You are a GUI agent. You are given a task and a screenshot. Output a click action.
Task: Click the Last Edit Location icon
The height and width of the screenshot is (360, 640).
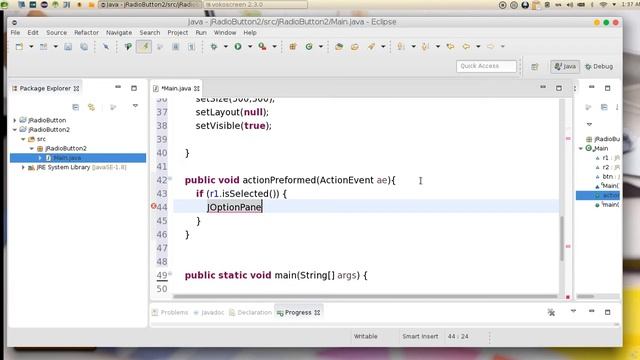tap(450, 47)
